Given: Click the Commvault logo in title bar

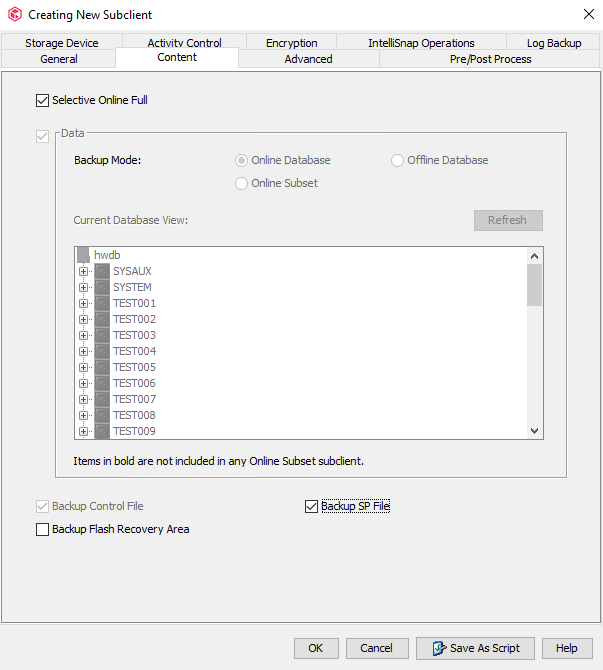Looking at the screenshot, I should [14, 15].
